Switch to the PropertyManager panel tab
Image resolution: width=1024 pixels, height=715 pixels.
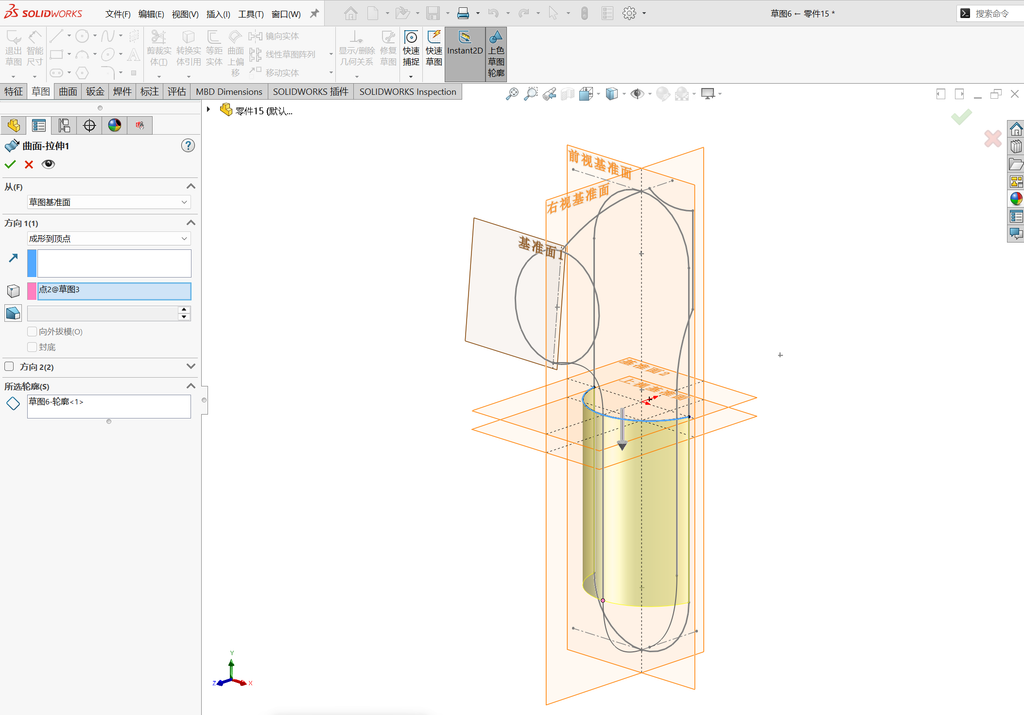[39, 125]
